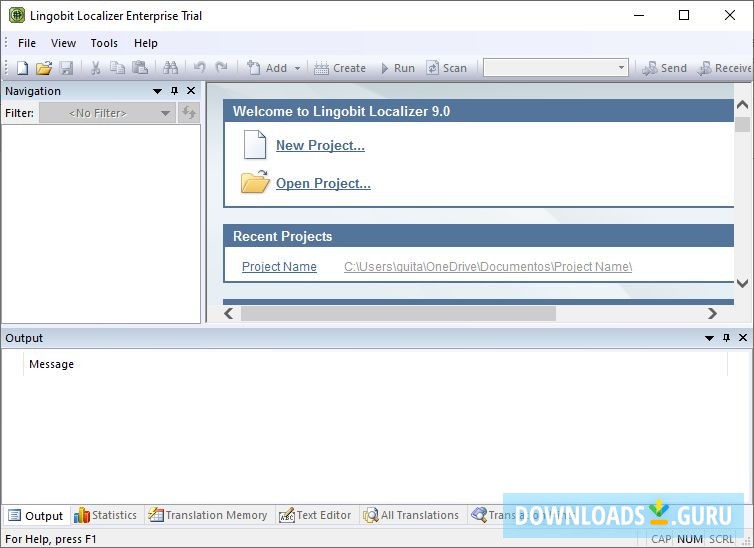Image resolution: width=754 pixels, height=548 pixels.
Task: Click the Receive toolbar button
Action: point(724,68)
